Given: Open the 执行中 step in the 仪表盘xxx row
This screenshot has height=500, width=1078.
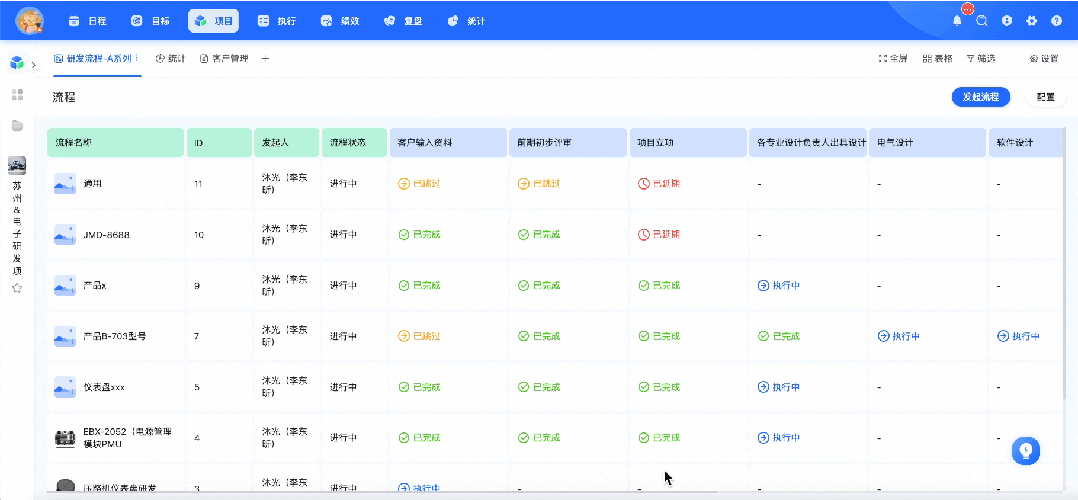Looking at the screenshot, I should (x=779, y=387).
